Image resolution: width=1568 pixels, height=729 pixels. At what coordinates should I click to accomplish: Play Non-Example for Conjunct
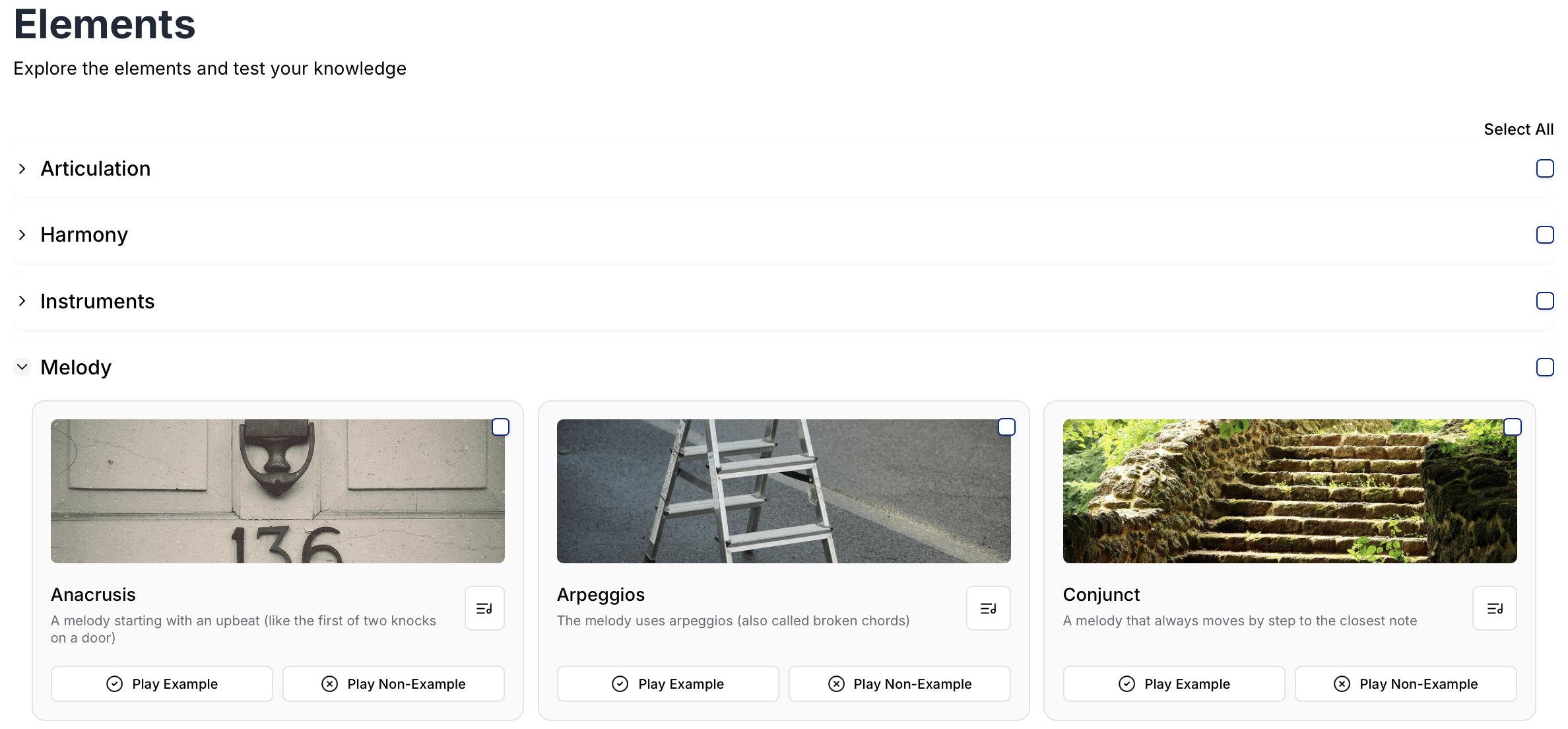[1406, 683]
